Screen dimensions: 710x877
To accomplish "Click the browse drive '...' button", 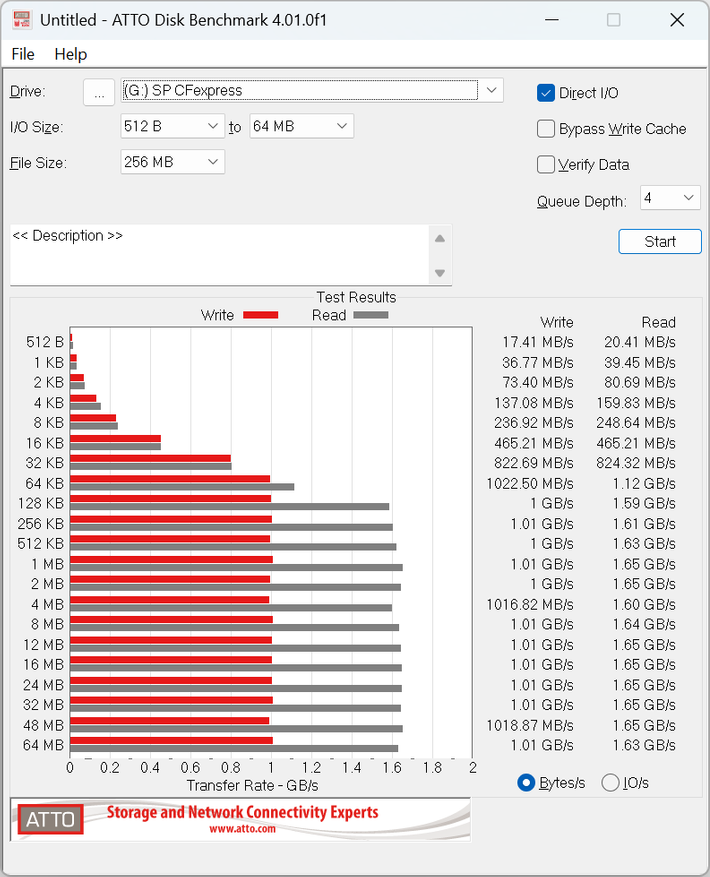I will pos(99,92).
